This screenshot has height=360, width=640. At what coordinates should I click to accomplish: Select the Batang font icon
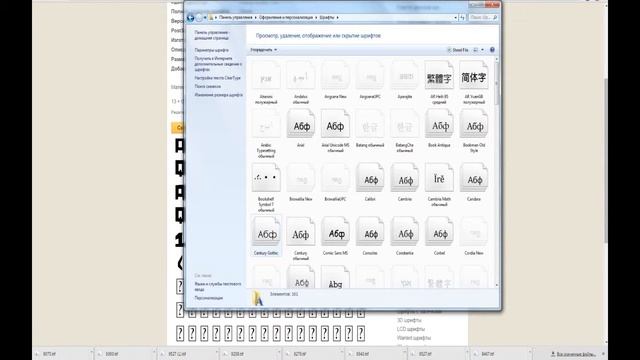[x=370, y=125]
